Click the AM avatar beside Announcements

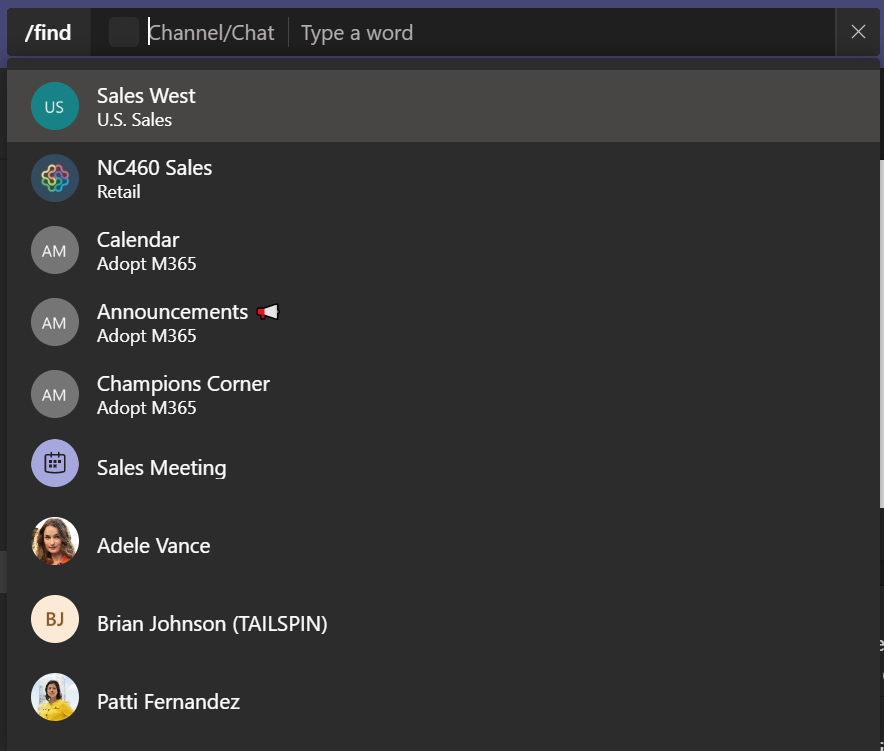pyautogui.click(x=55, y=323)
